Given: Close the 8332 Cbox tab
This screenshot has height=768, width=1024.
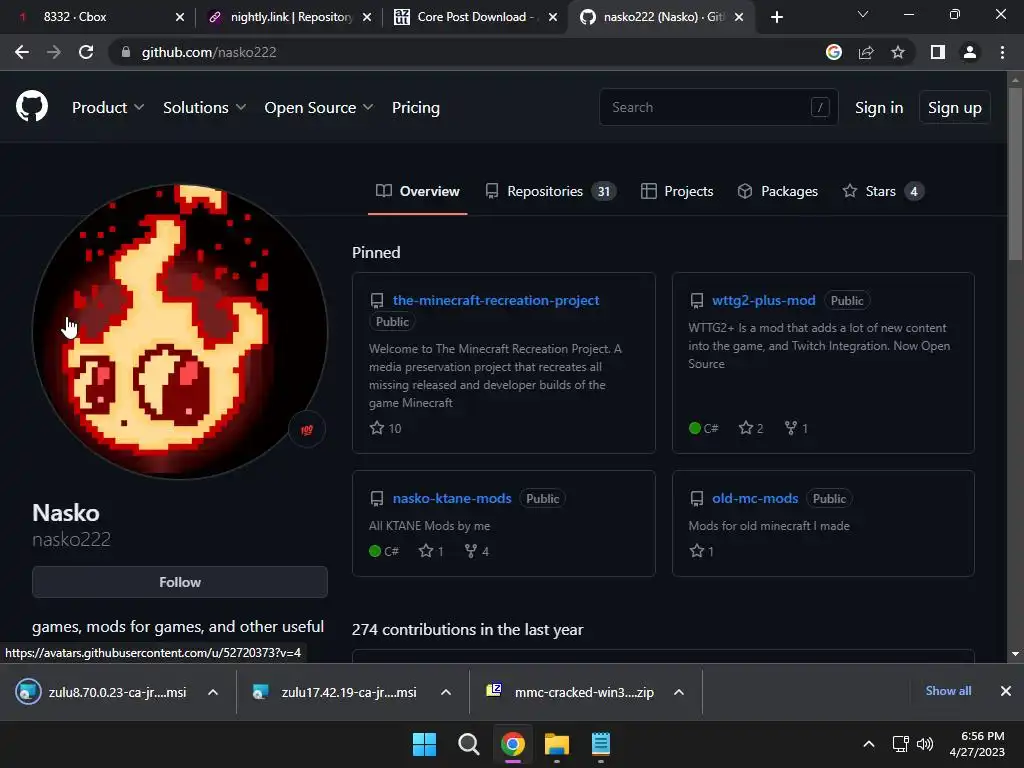Looking at the screenshot, I should point(180,17).
